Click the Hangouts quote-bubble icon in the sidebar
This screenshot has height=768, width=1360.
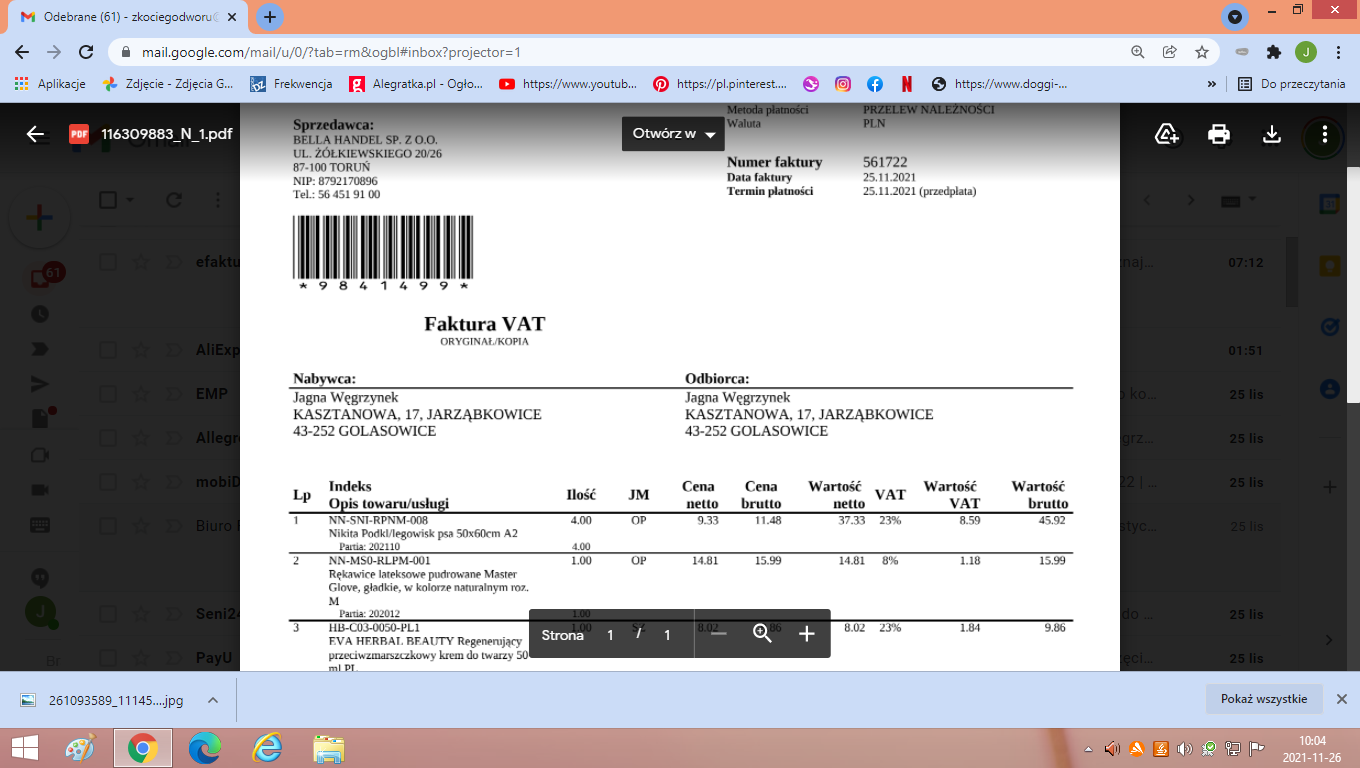(40, 577)
